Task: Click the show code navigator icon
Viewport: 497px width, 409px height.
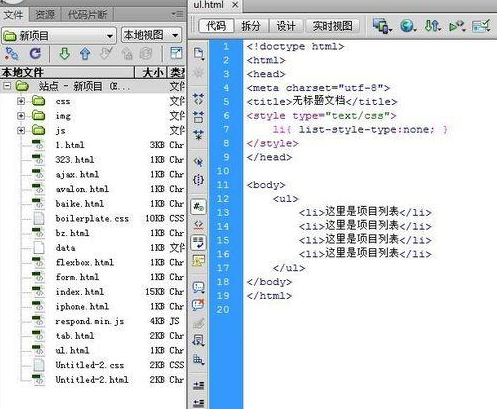Action: (199, 72)
